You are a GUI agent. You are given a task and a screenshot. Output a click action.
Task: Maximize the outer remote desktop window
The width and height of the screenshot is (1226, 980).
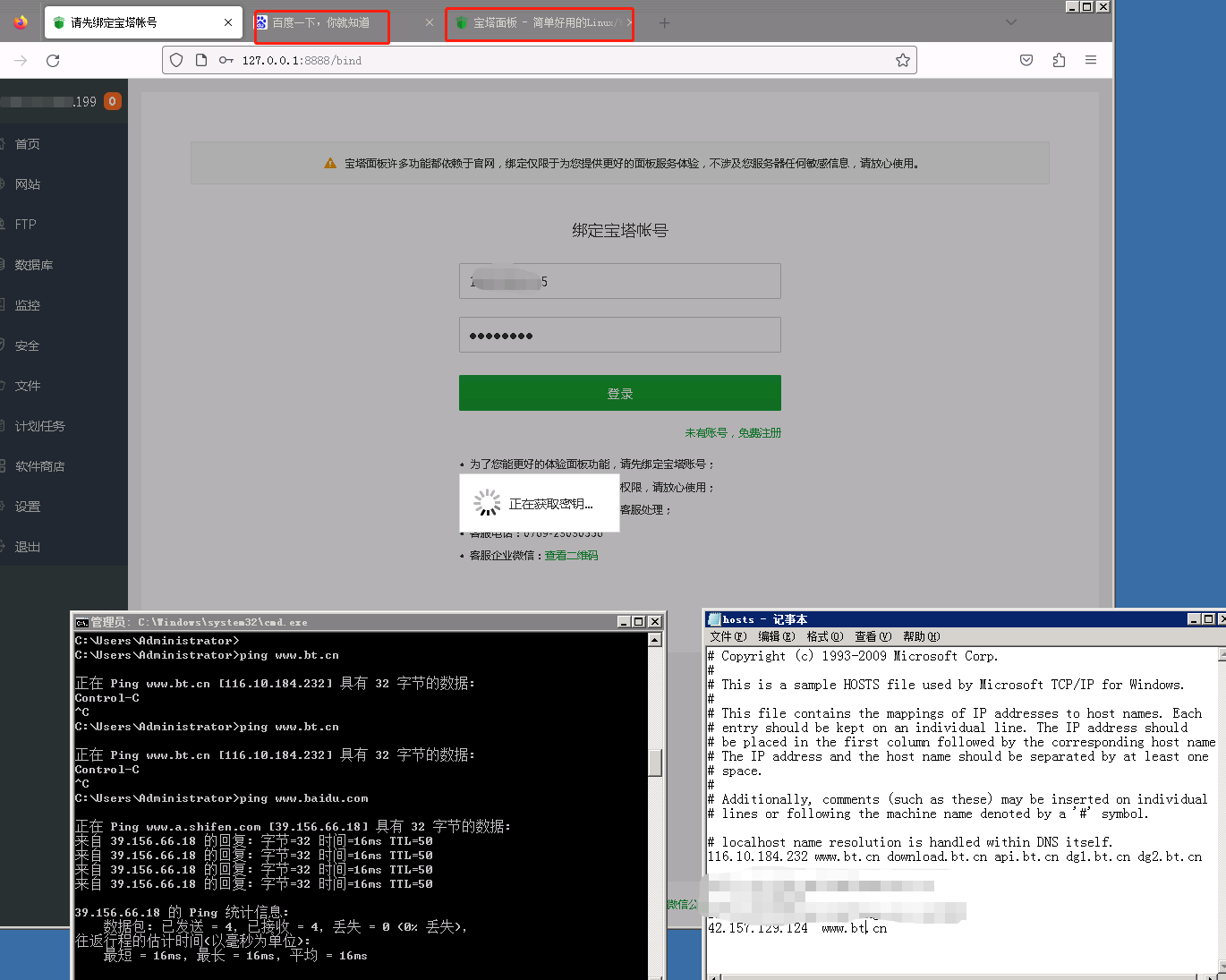[1087, 6]
